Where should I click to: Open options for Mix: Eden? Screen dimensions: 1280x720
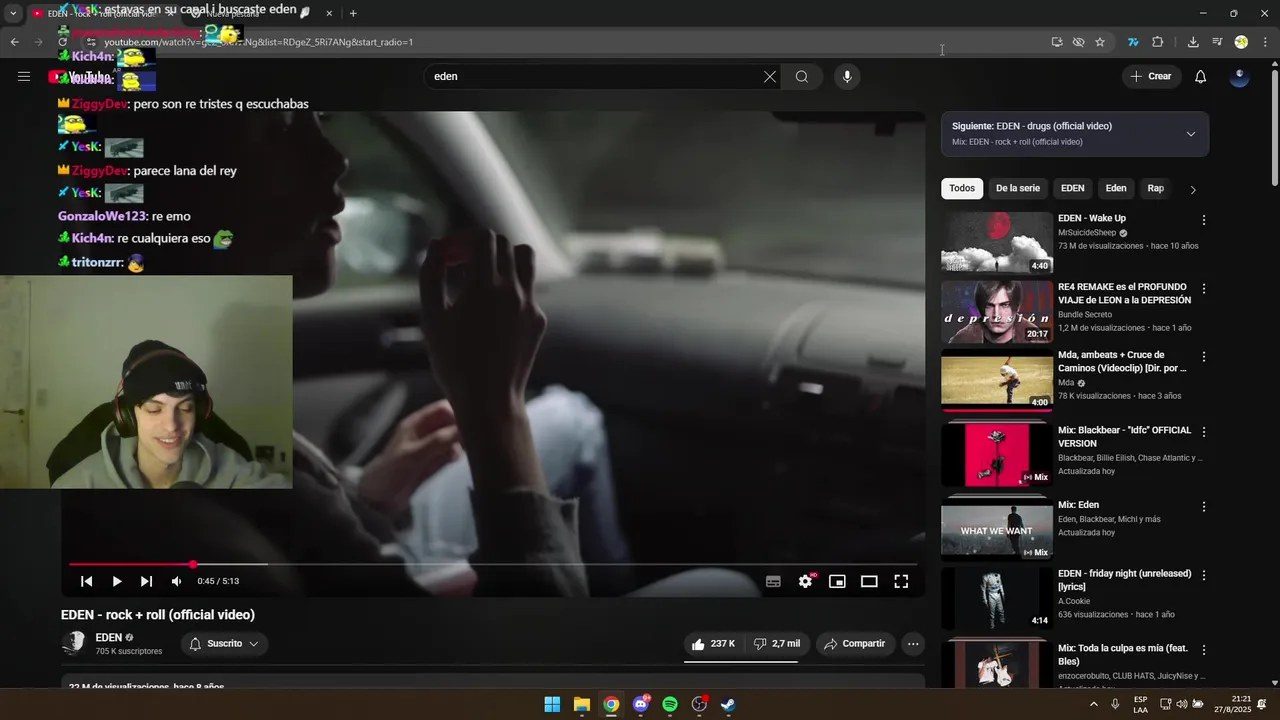[1203, 507]
